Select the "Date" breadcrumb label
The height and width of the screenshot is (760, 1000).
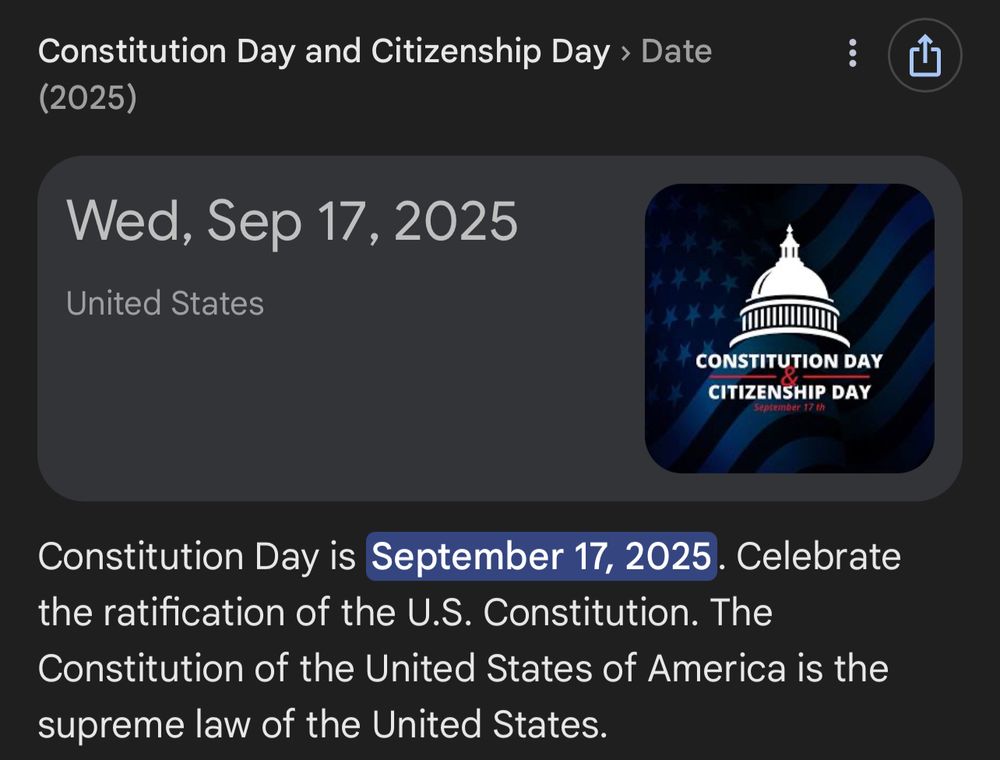point(676,52)
